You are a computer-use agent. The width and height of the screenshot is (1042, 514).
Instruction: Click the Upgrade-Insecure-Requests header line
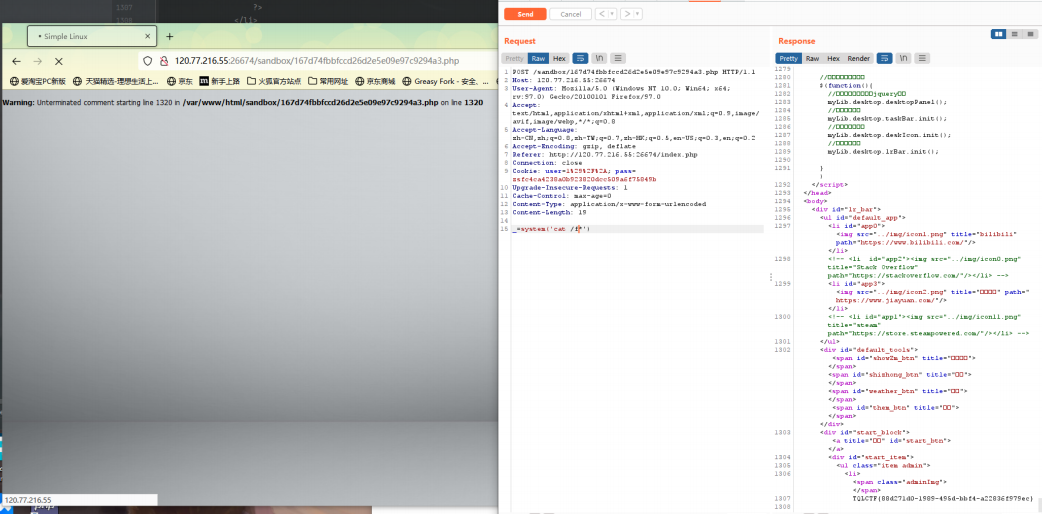click(570, 188)
